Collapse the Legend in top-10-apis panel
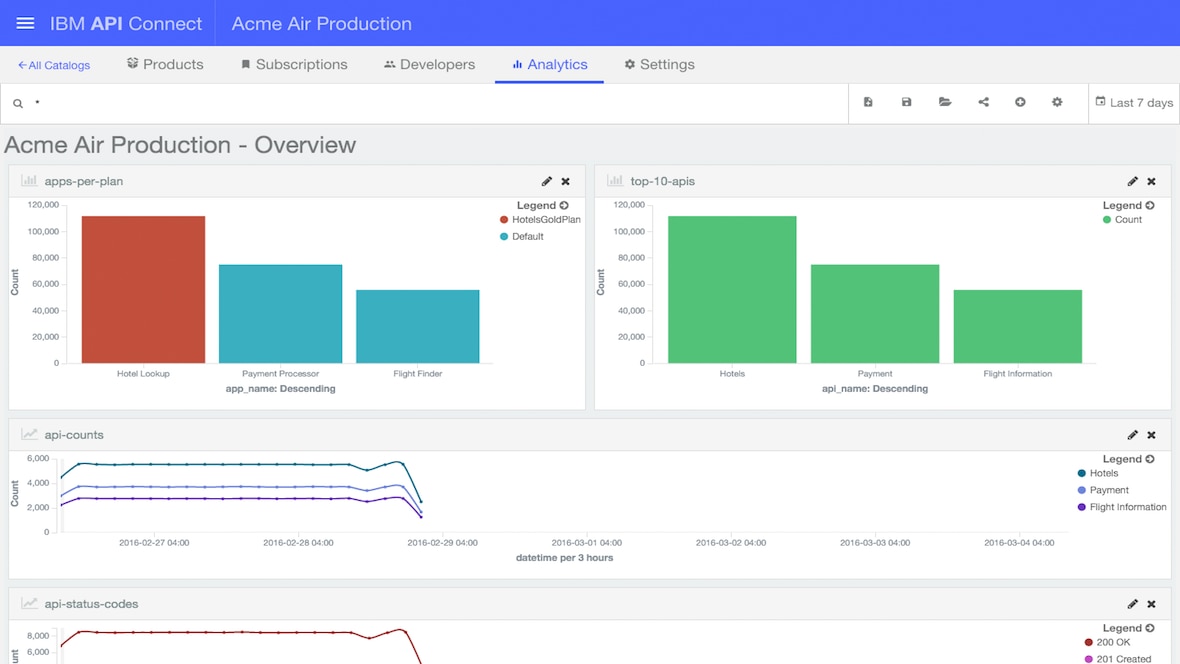The width and height of the screenshot is (1180, 664). [1150, 206]
